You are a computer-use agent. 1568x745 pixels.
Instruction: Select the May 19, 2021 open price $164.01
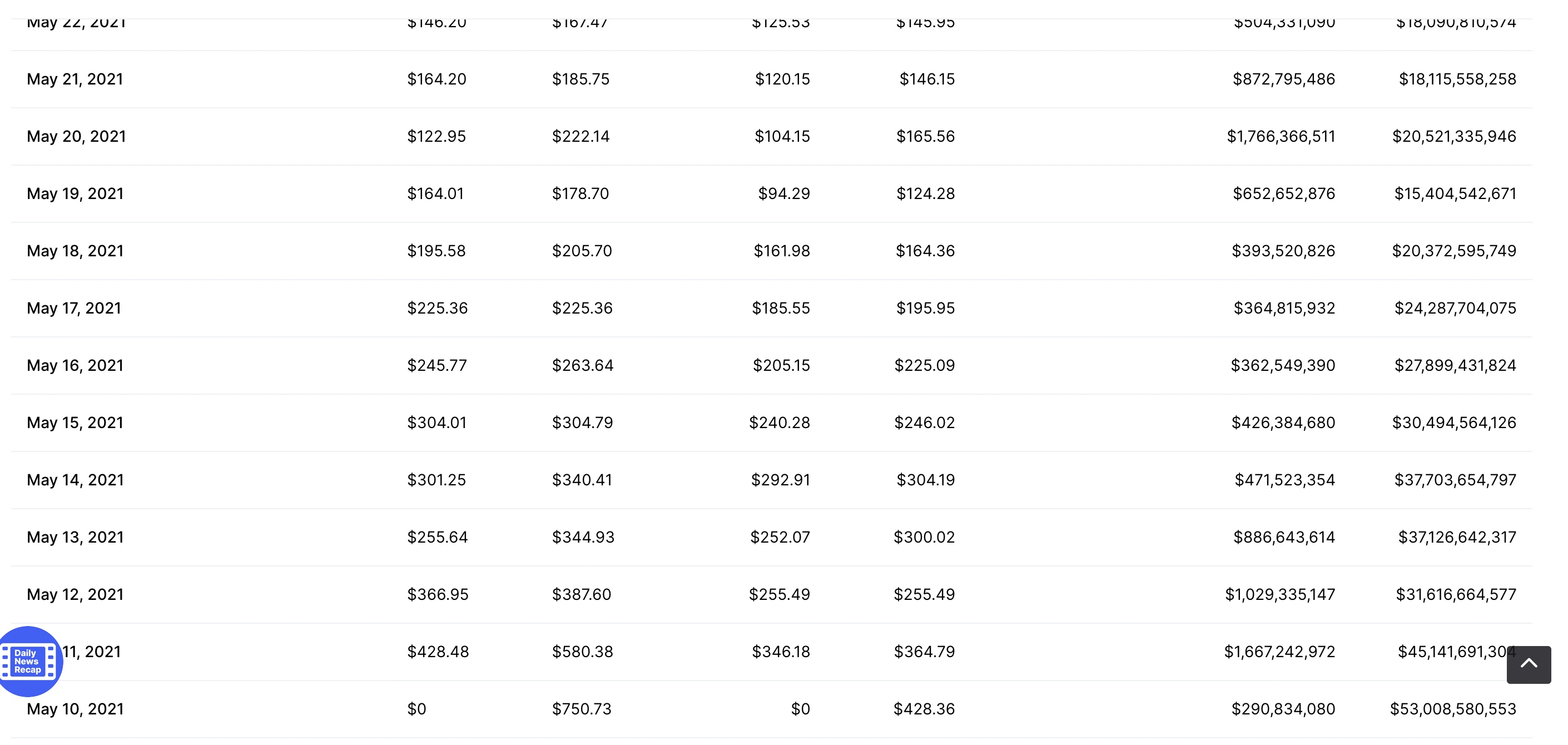(x=435, y=193)
